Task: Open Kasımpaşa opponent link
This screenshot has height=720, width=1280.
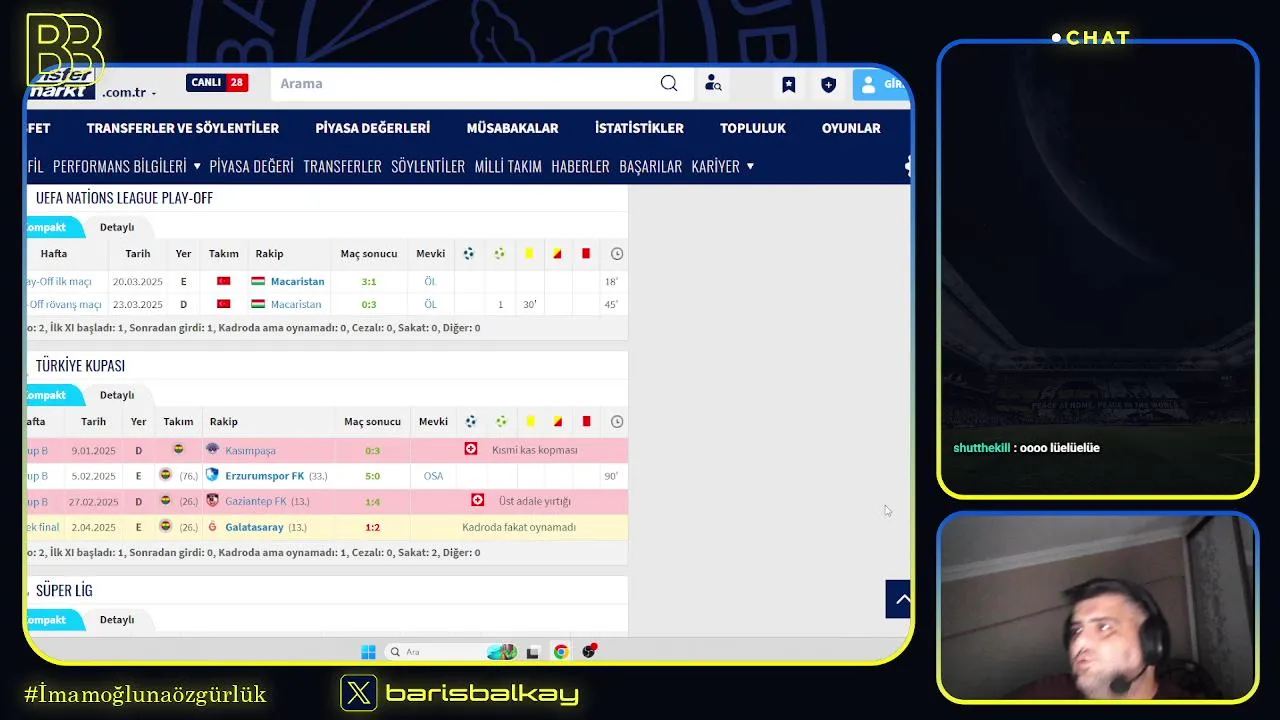Action: (250, 451)
